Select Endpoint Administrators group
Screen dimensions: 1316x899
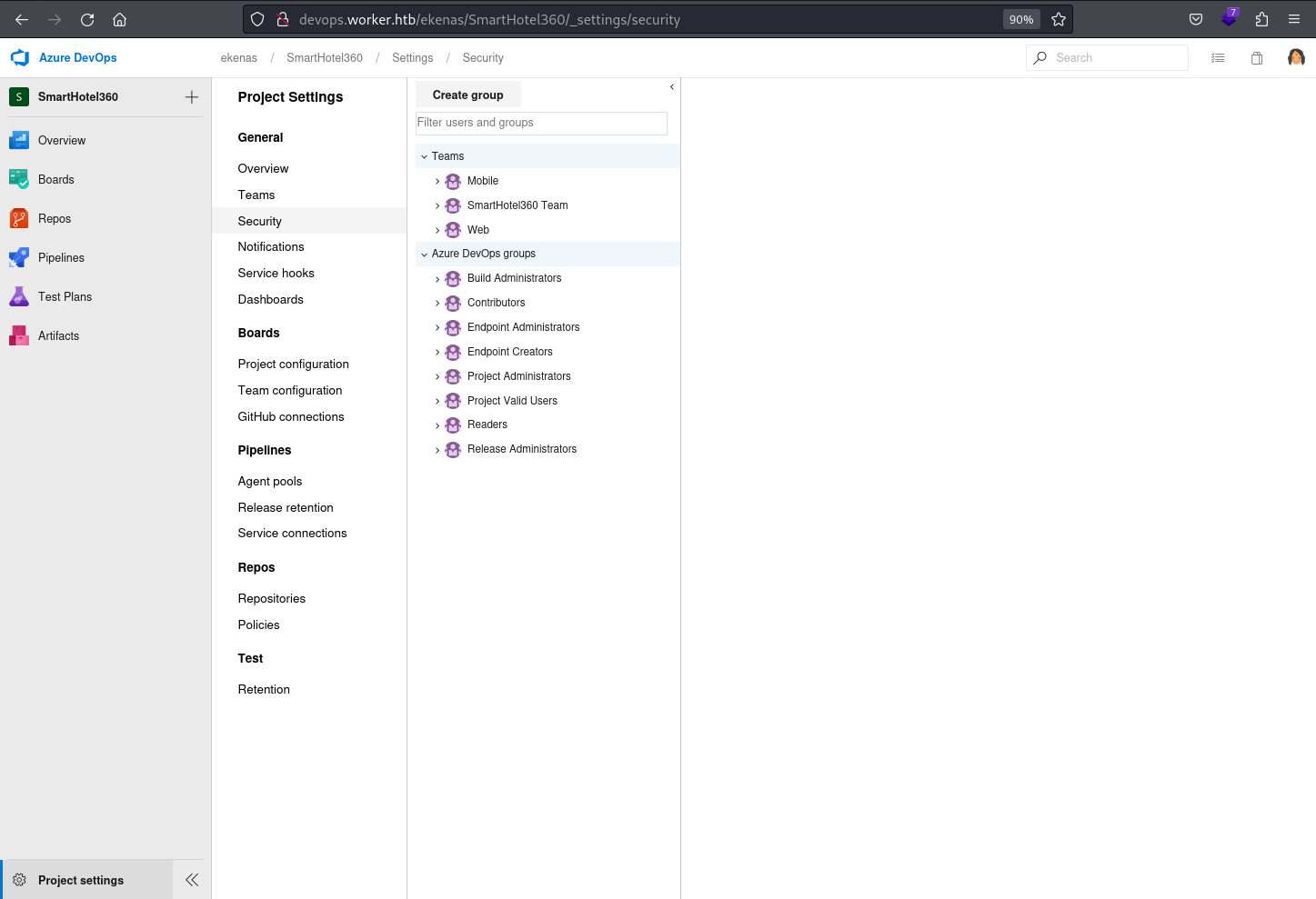[523, 327]
